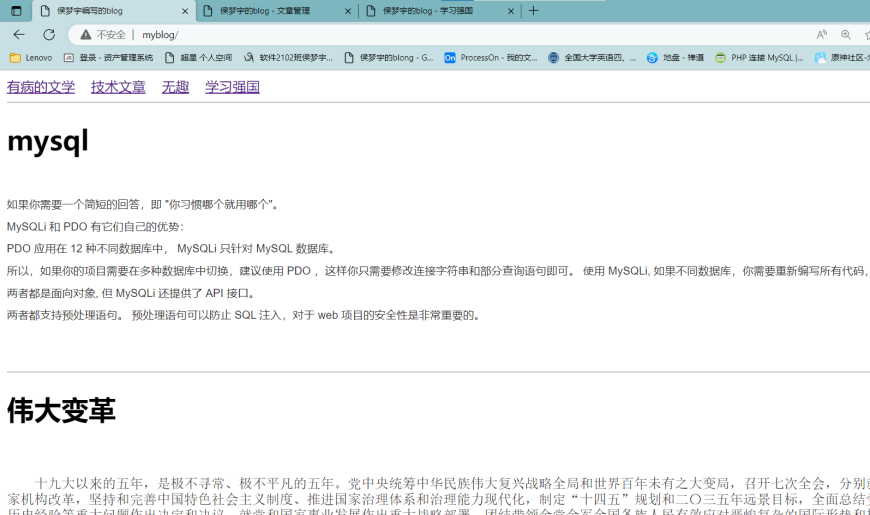Viewport: 870px width, 515px height.
Task: Open the 技术文章 category link
Action: point(118,87)
